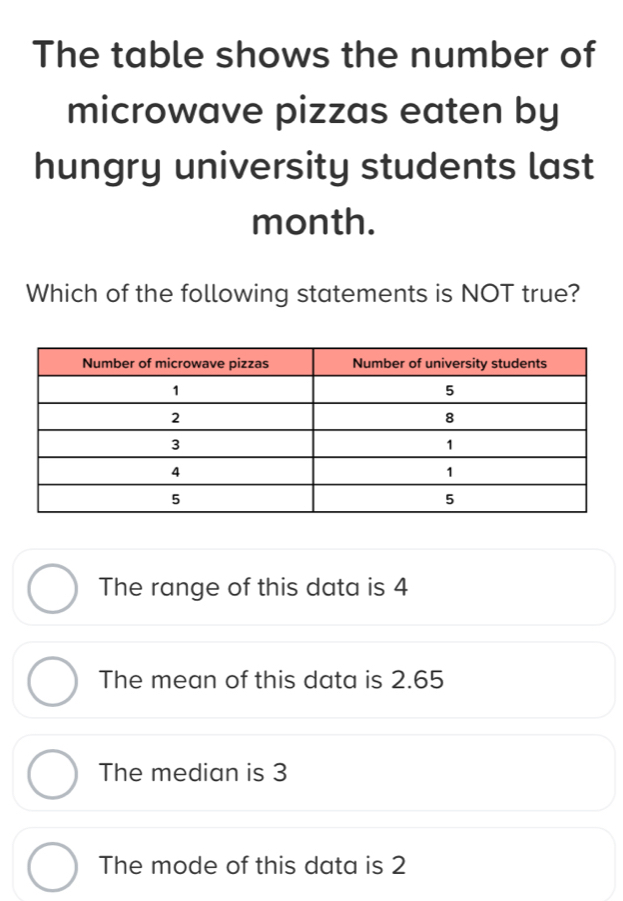Select "The range of this data is 4" radio button
623x901 pixels.
coord(52,588)
